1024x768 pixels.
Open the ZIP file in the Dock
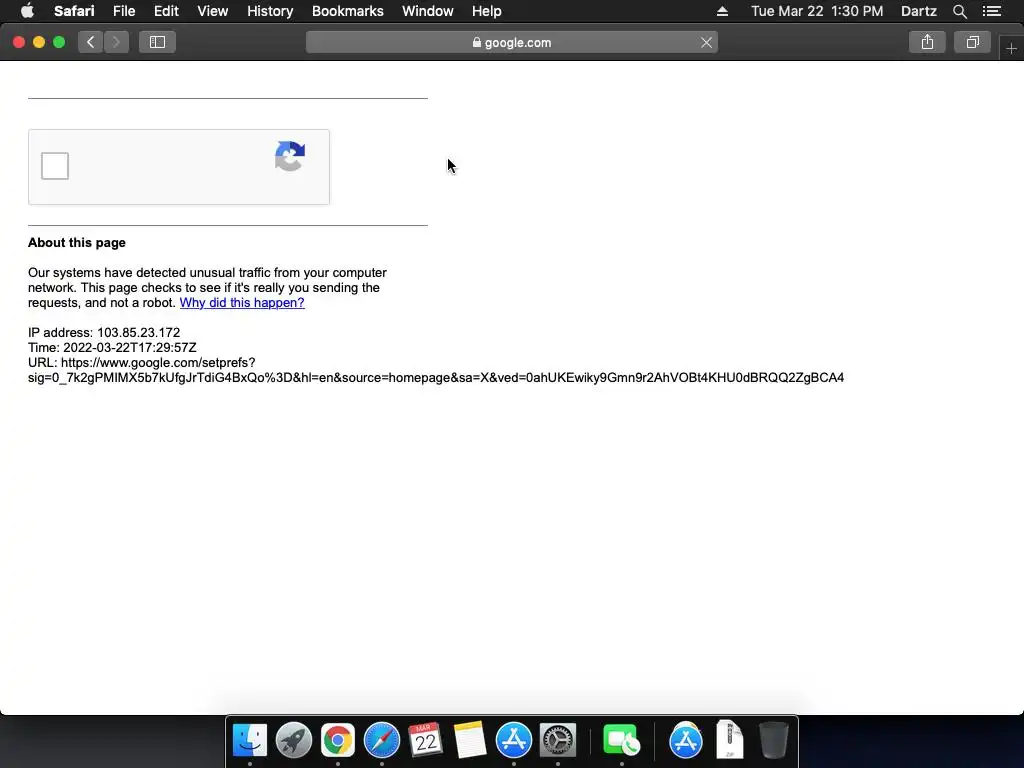coord(729,739)
